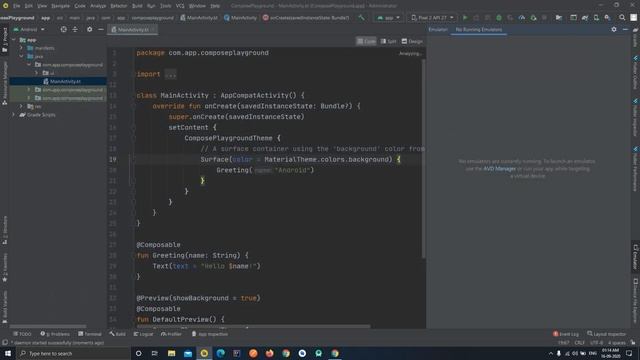Click the expand/collapse all icon in Project panel

pyautogui.click(x=75, y=29)
